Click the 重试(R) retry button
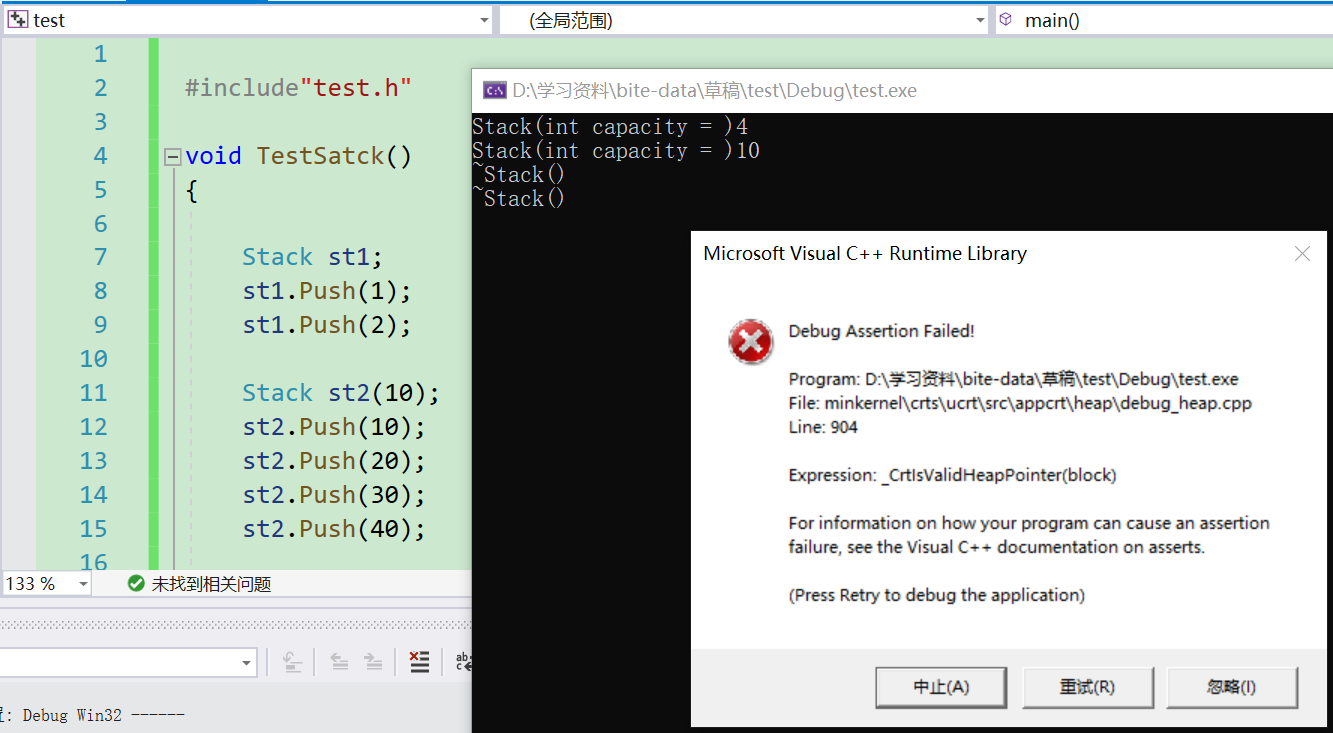The image size is (1333, 733). click(1087, 687)
